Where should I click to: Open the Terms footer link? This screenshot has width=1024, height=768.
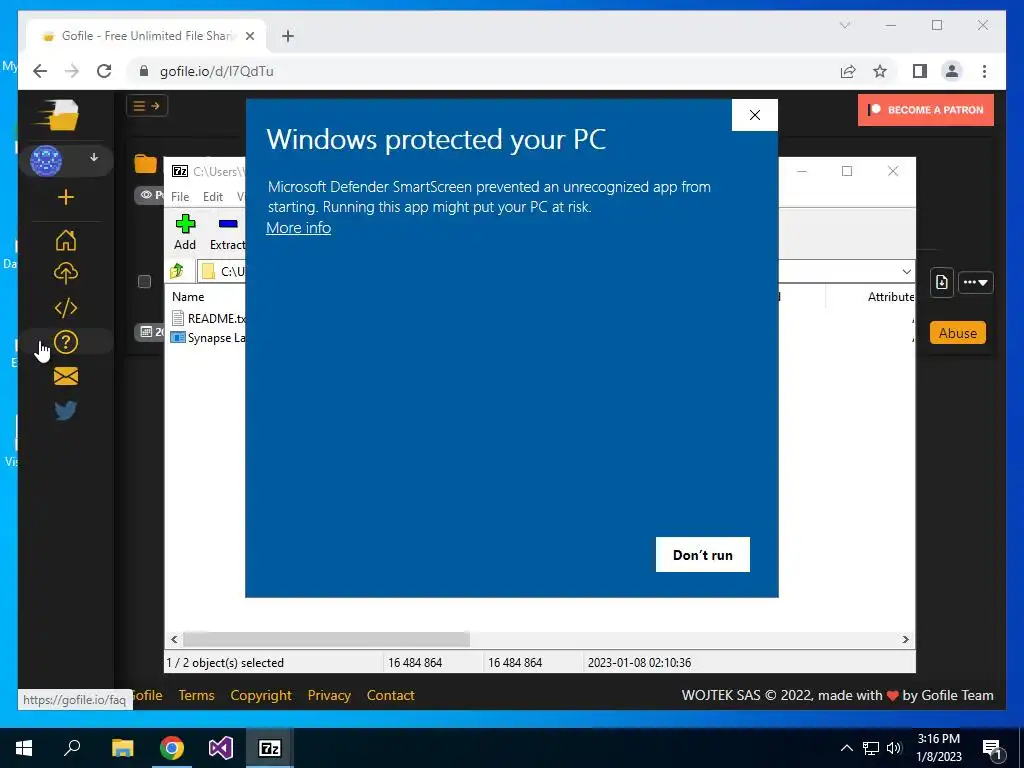coord(197,695)
